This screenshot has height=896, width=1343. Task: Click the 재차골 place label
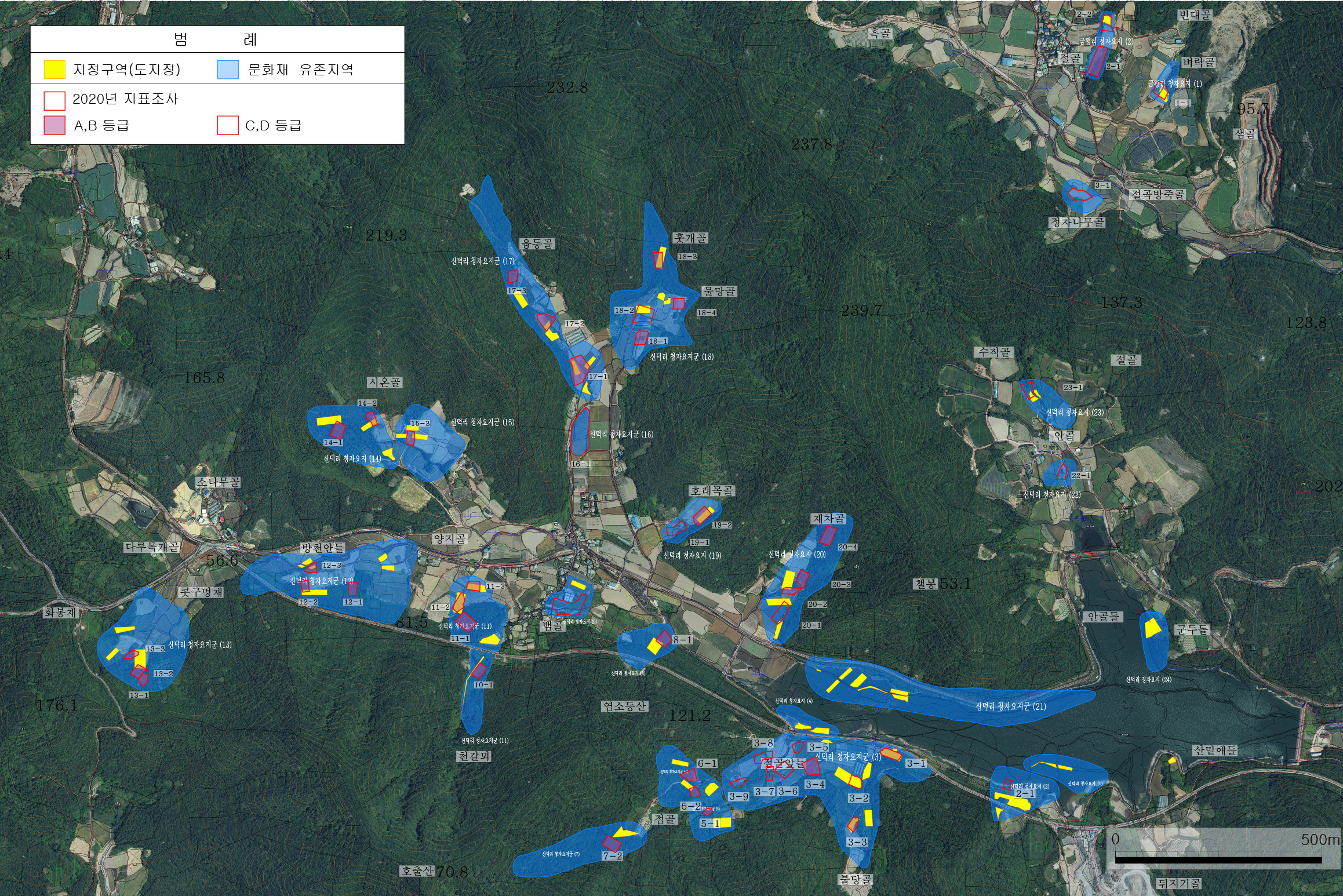(829, 519)
